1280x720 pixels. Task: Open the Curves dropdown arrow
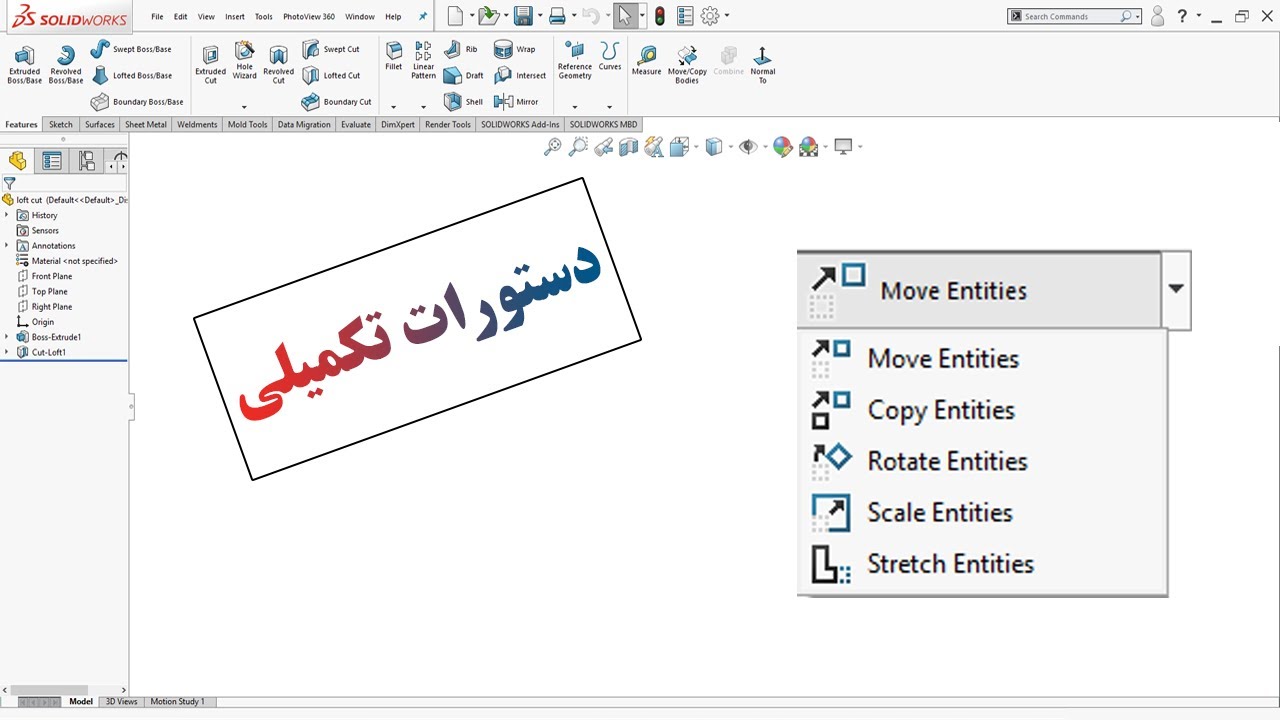pos(609,107)
